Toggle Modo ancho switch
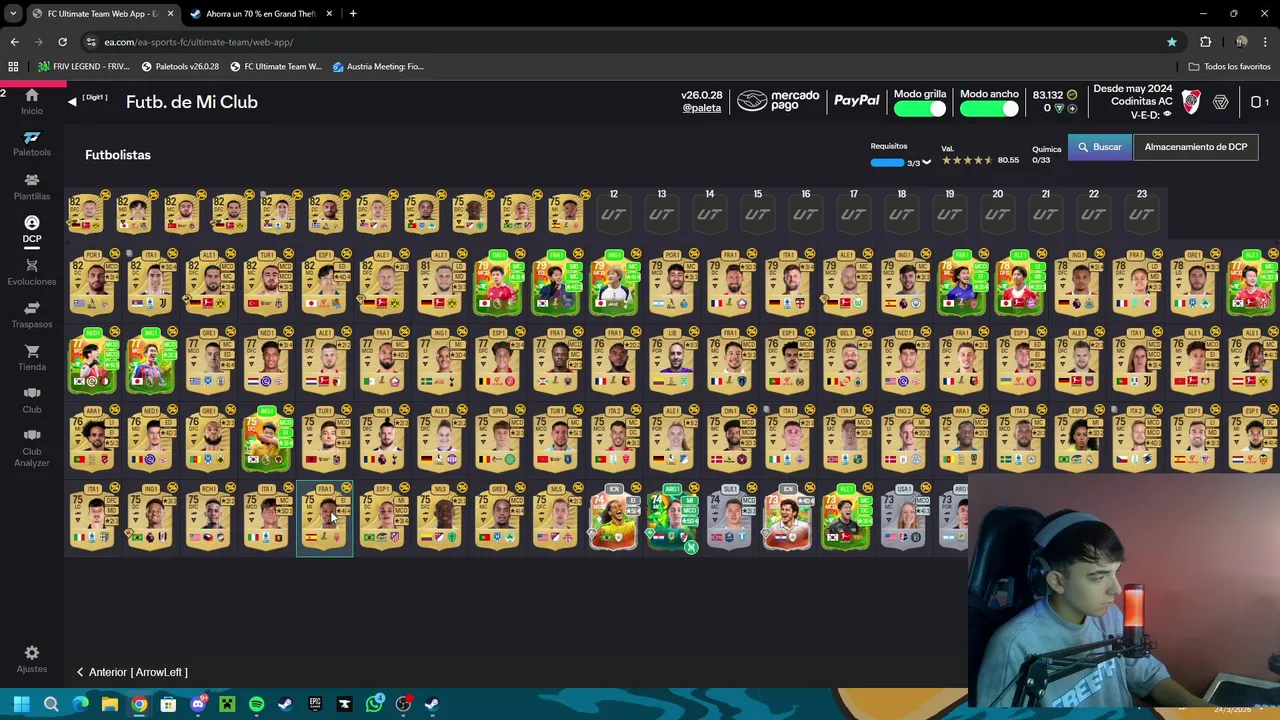The height and width of the screenshot is (720, 1280). (989, 108)
